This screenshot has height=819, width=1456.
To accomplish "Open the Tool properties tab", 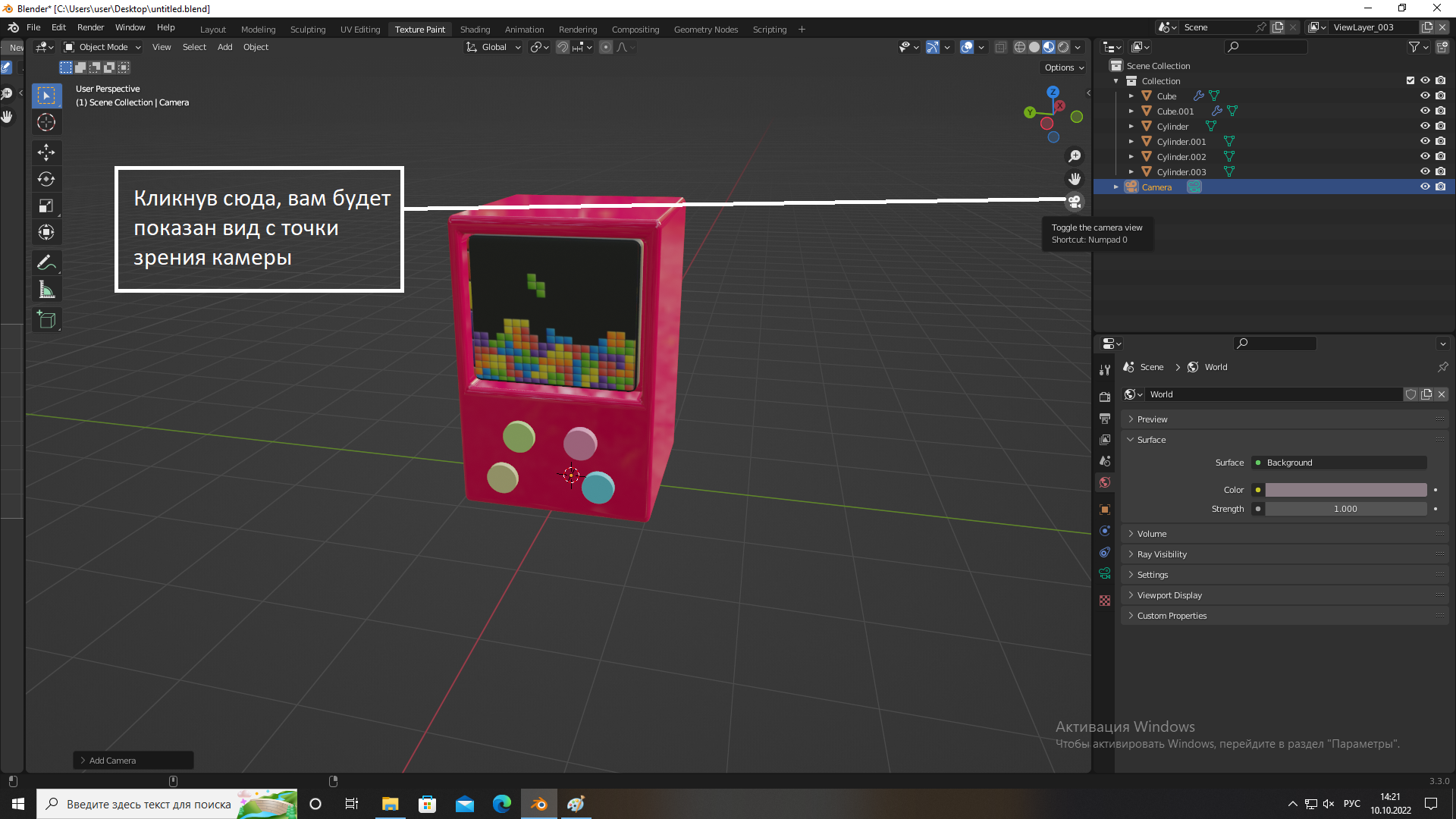I will coord(1105,370).
